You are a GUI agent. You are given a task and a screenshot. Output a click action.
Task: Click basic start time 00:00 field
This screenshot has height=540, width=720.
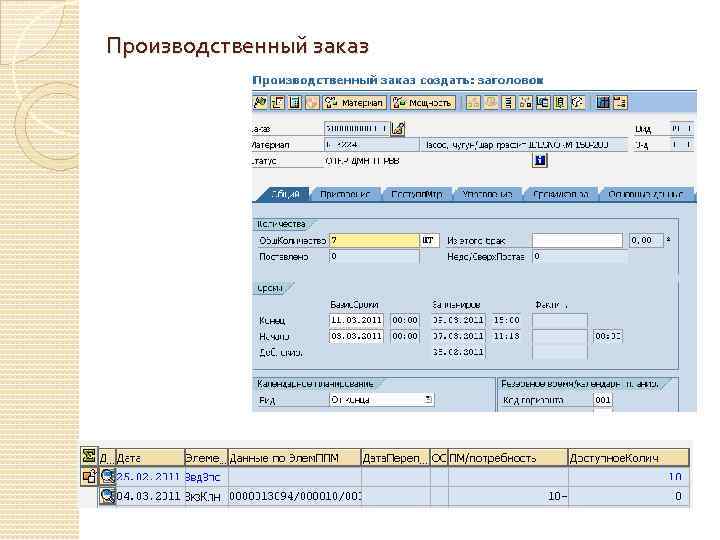pos(405,336)
